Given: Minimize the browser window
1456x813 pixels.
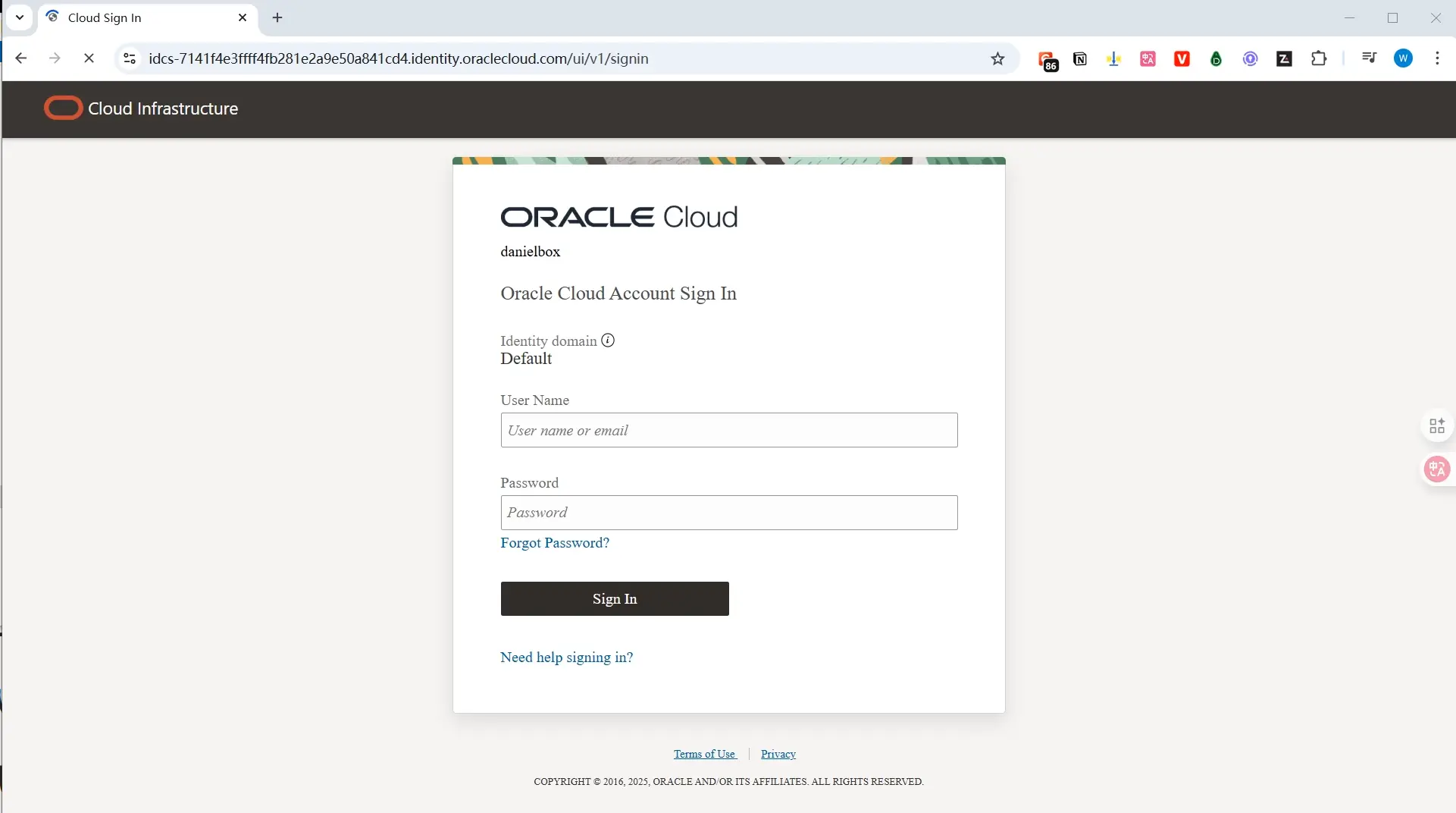Looking at the screenshot, I should [x=1349, y=17].
